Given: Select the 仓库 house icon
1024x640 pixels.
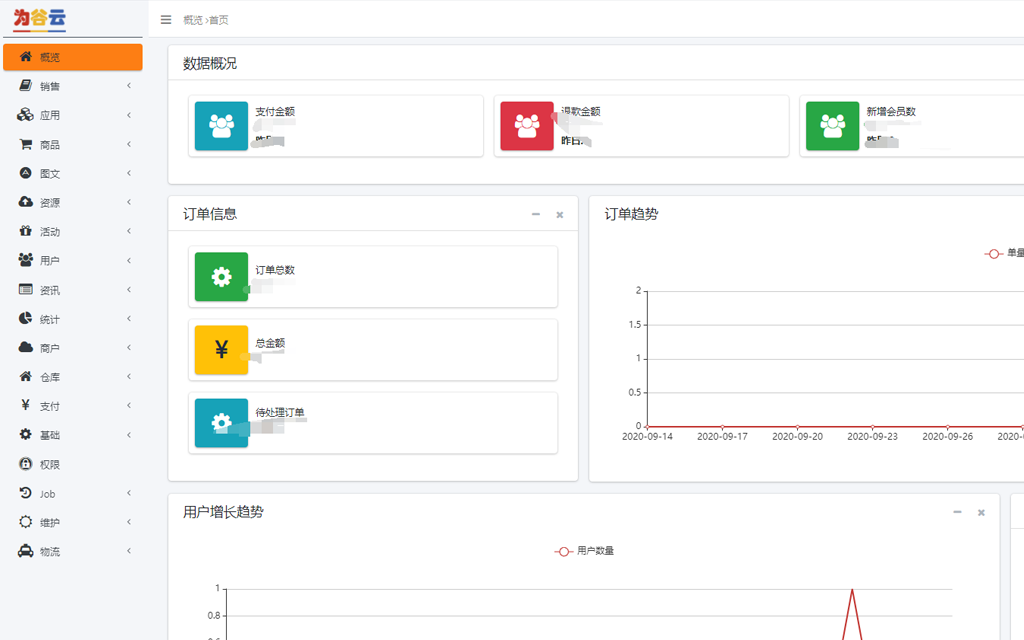Looking at the screenshot, I should 25,376.
